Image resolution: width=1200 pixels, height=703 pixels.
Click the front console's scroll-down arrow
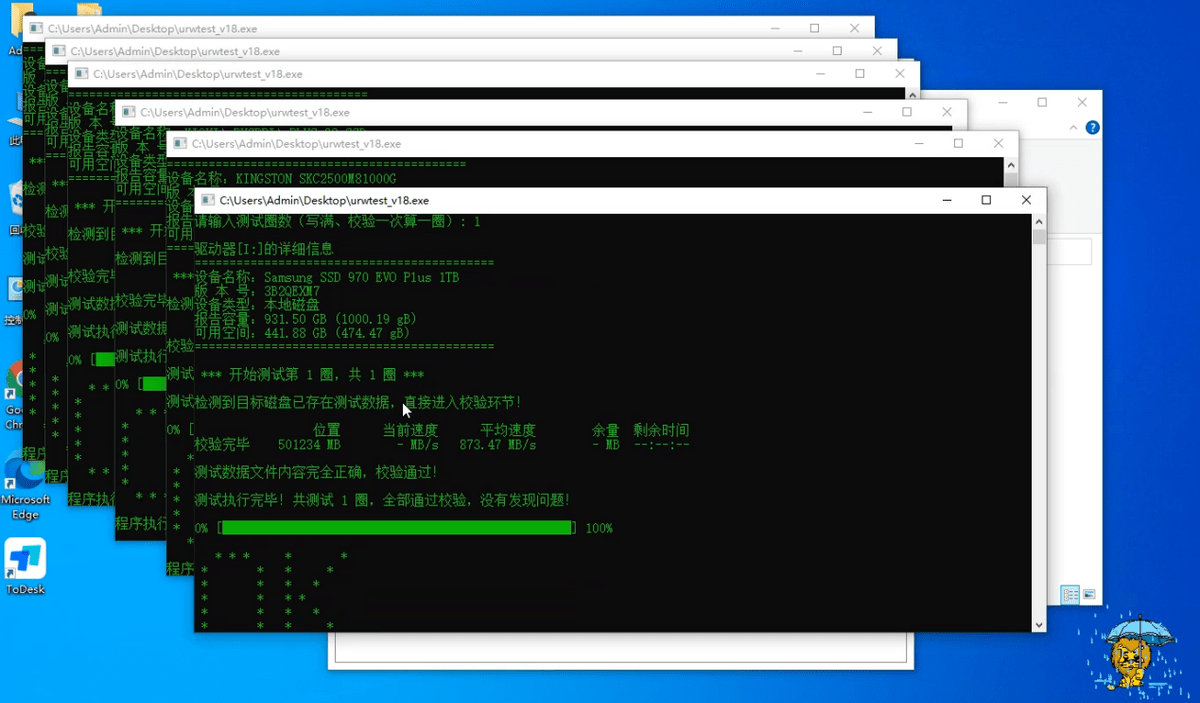pos(1039,624)
